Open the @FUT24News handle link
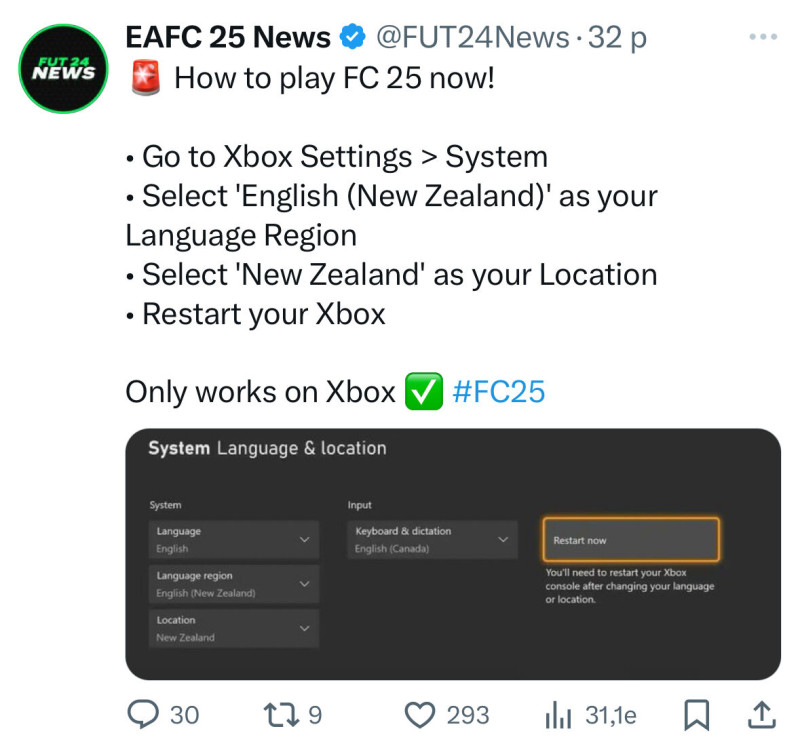This screenshot has height=750, width=800. pyautogui.click(x=472, y=37)
